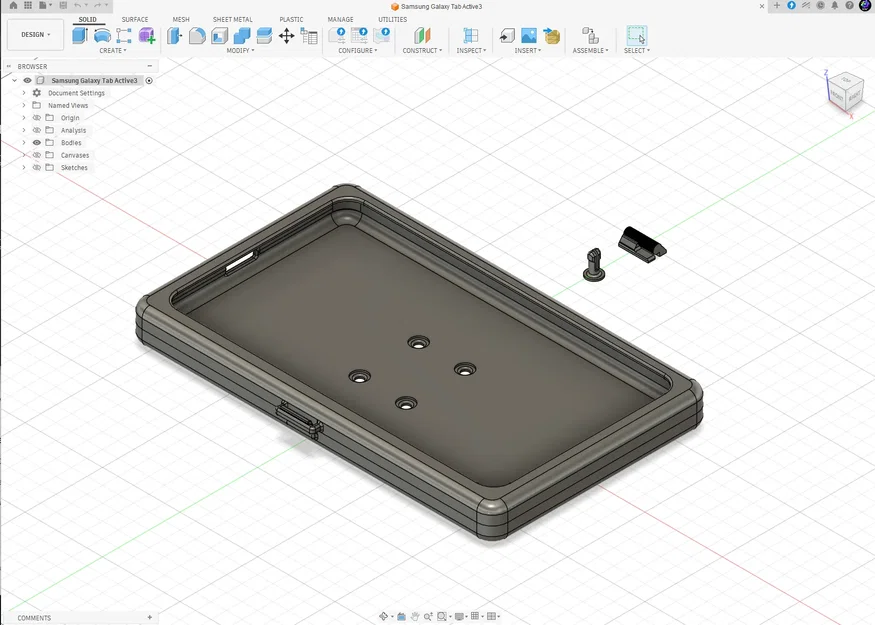
Task: Switch to the PLASTIC tab
Action: point(291,19)
